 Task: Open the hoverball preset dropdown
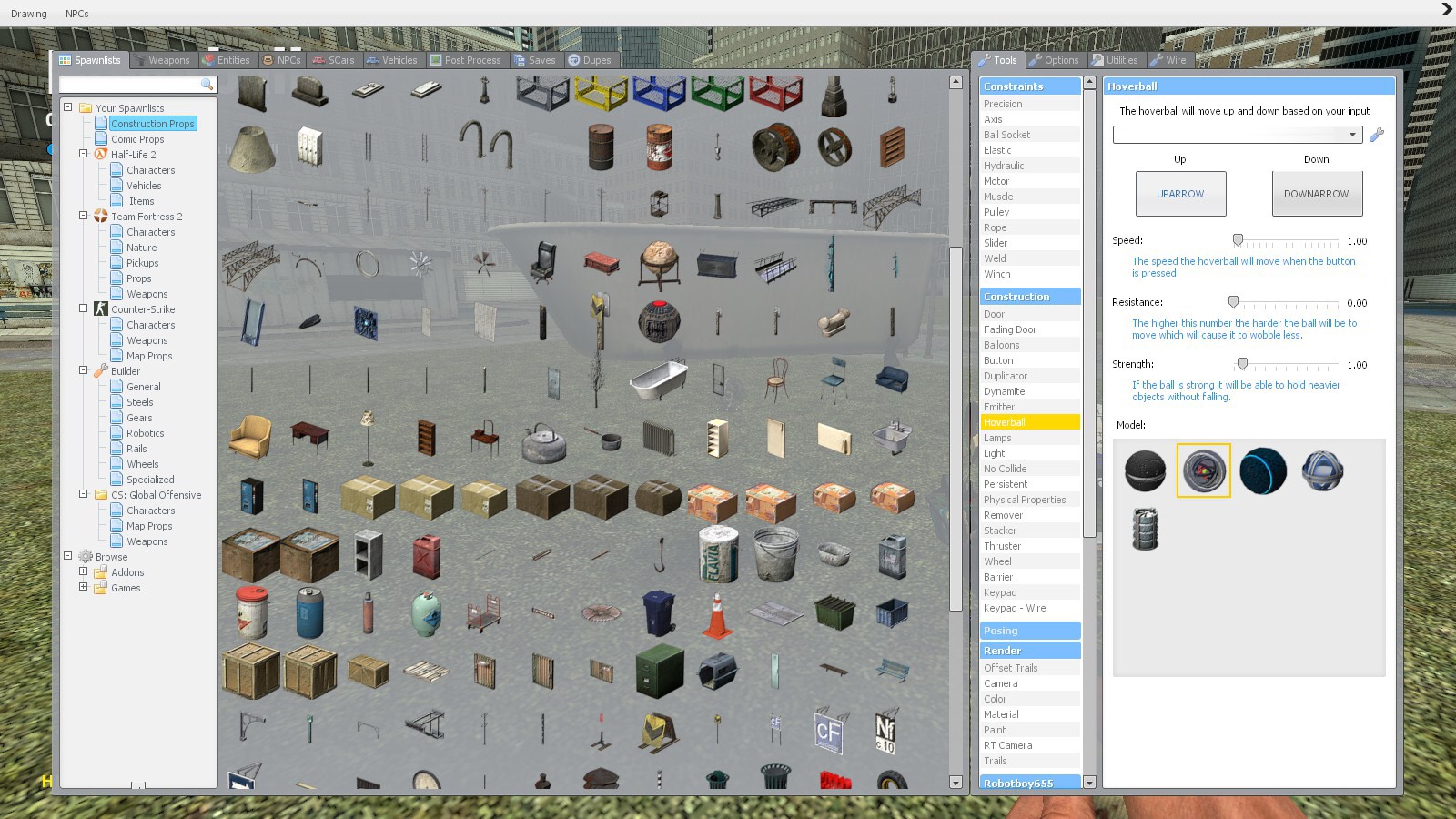[x=1352, y=135]
